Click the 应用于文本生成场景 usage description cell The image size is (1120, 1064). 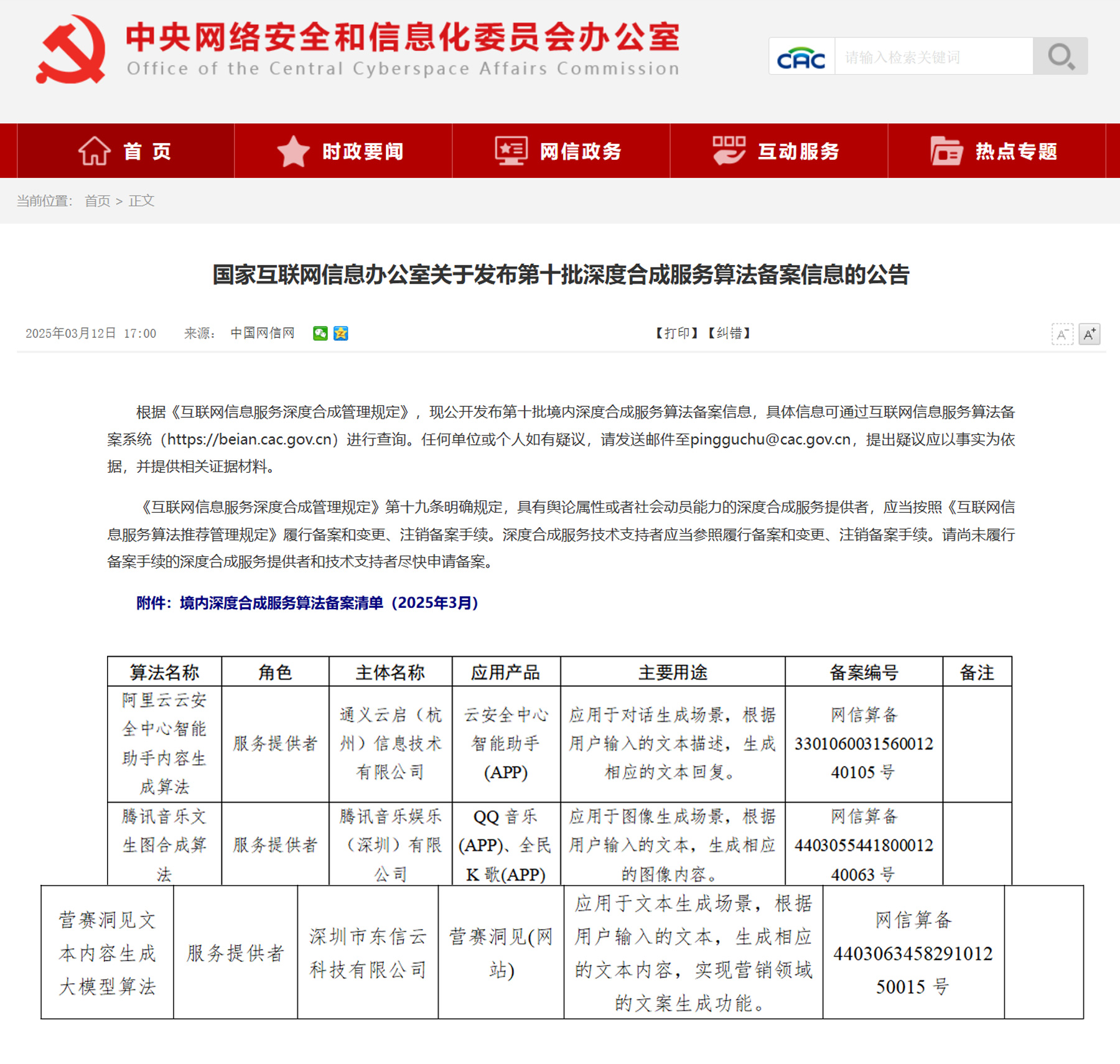click(693, 953)
